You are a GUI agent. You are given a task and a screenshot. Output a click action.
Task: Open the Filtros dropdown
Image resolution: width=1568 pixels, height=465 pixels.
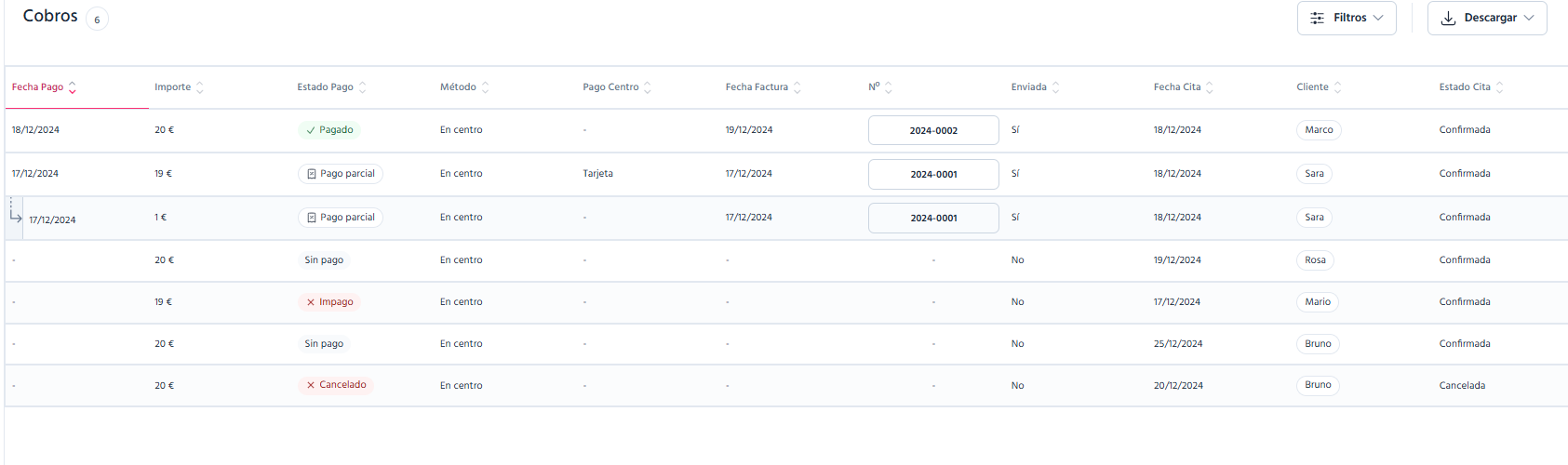[x=1347, y=19]
